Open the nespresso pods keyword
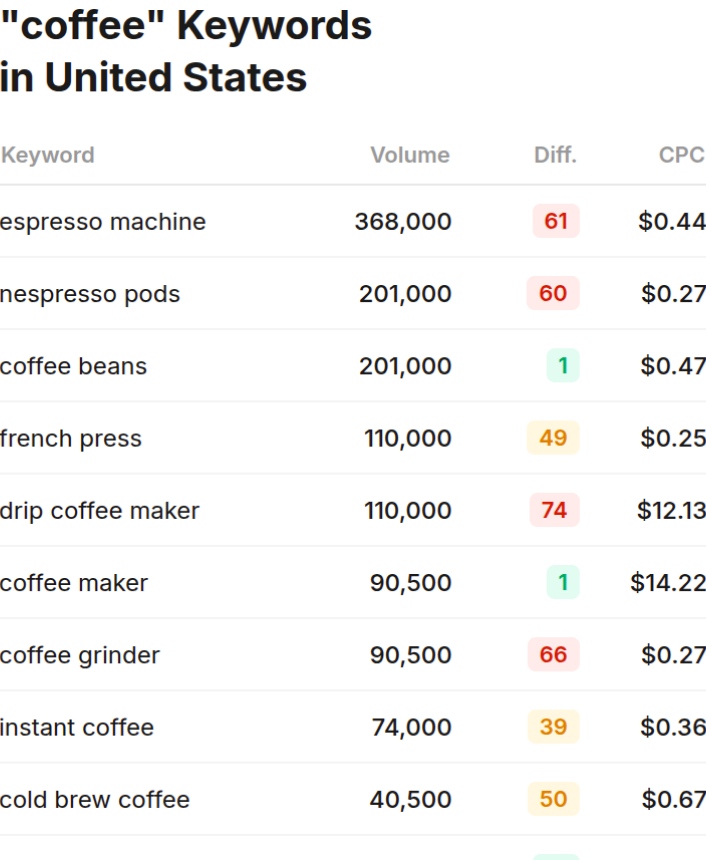706x860 pixels. click(x=90, y=294)
